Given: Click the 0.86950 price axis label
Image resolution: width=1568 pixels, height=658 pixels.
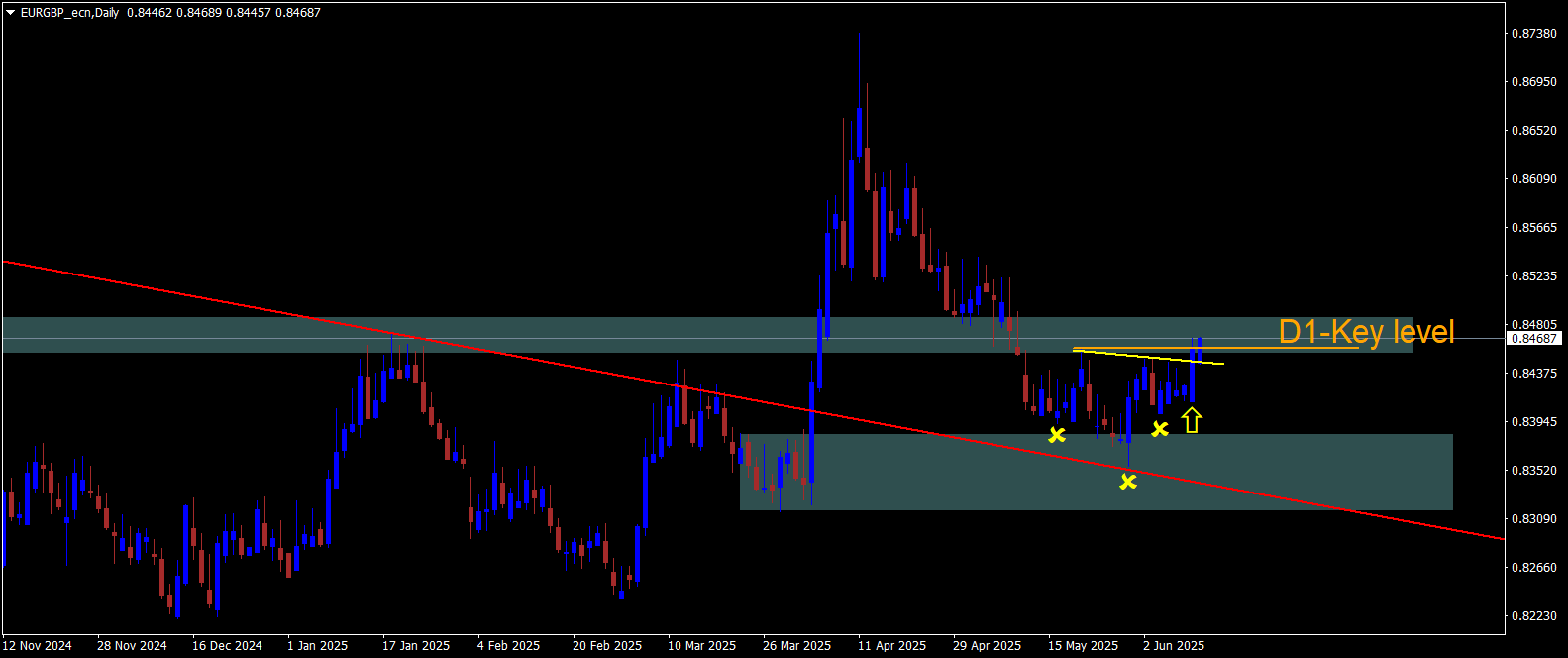Looking at the screenshot, I should [1533, 82].
